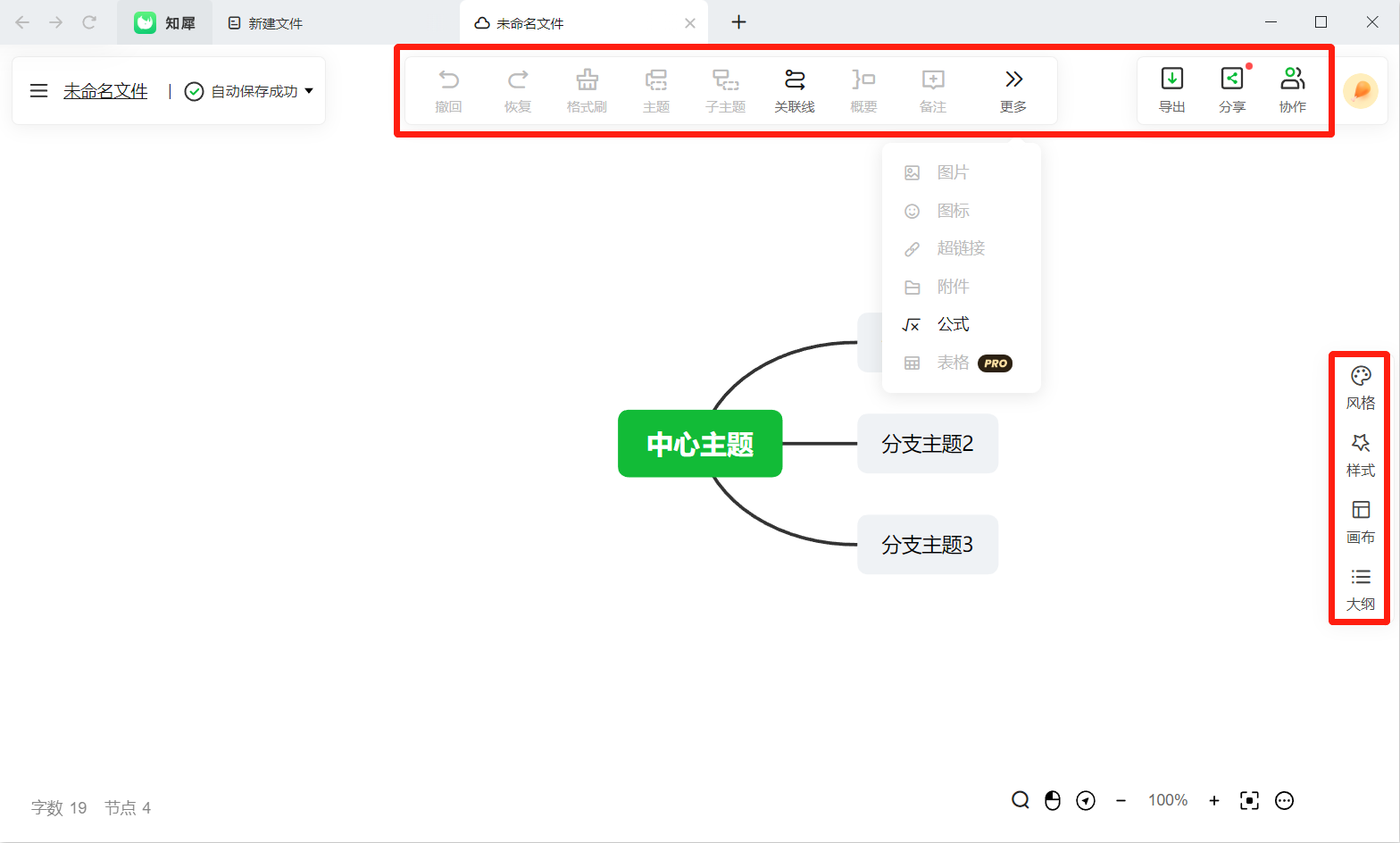Insert a summary (概要) bracket

(863, 90)
